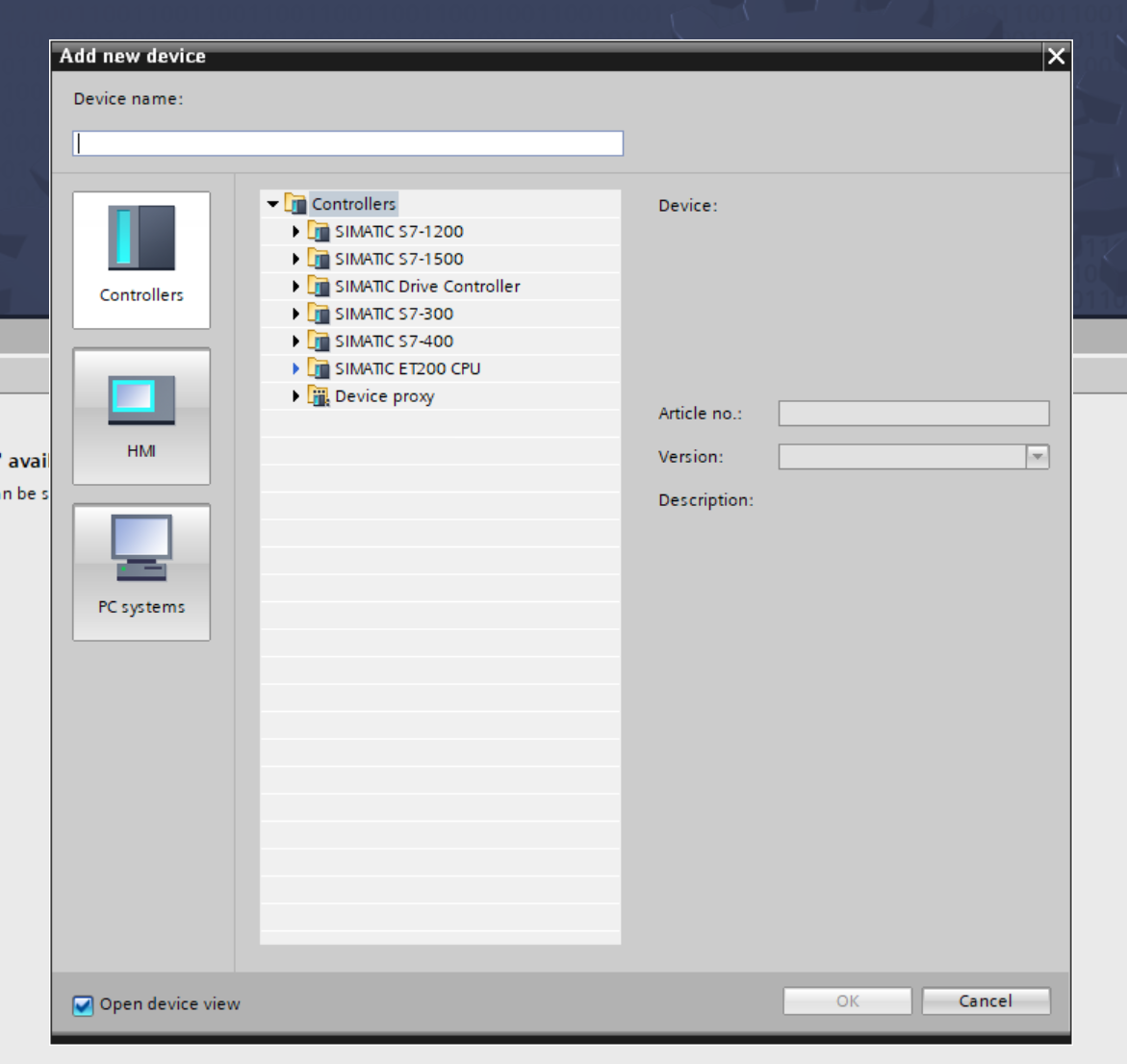Expand the SIMATIC S7-1200 node

click(295, 231)
